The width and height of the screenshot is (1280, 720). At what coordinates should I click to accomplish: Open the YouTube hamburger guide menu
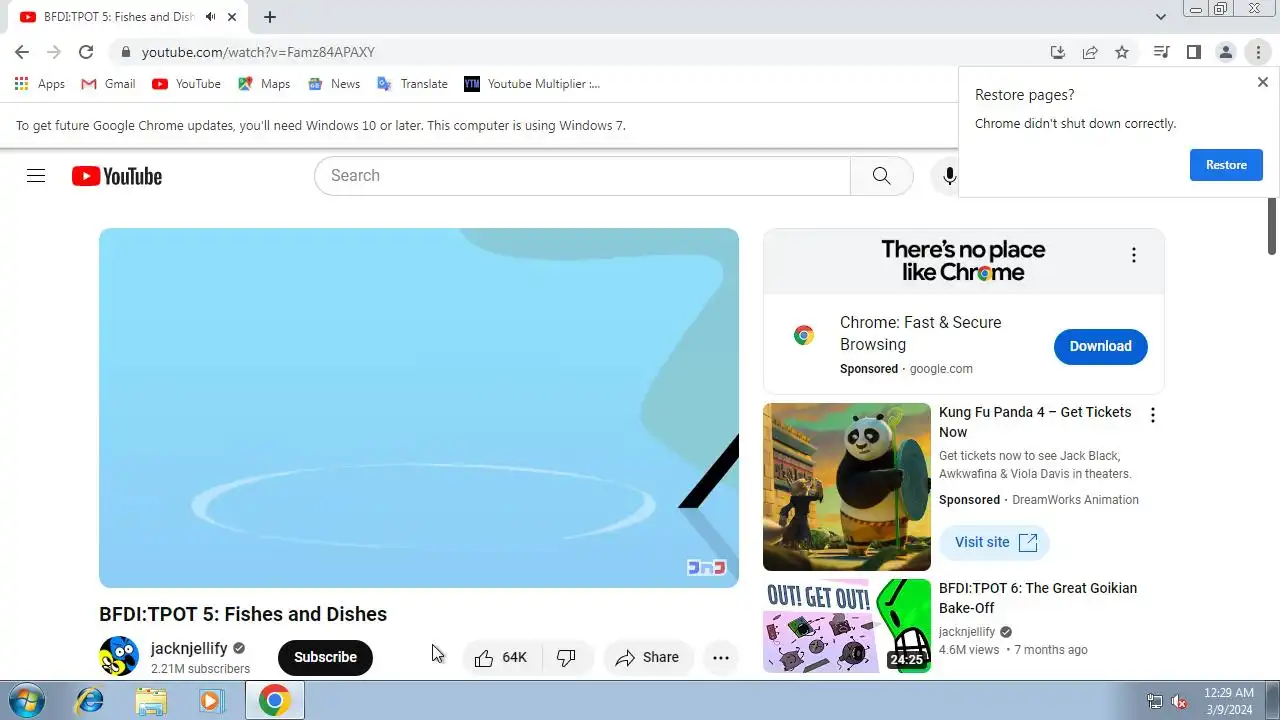click(36, 176)
